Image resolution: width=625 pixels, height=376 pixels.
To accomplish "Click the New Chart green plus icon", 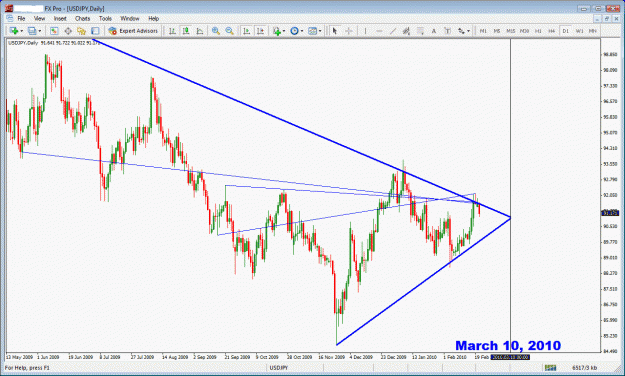I will point(14,31).
